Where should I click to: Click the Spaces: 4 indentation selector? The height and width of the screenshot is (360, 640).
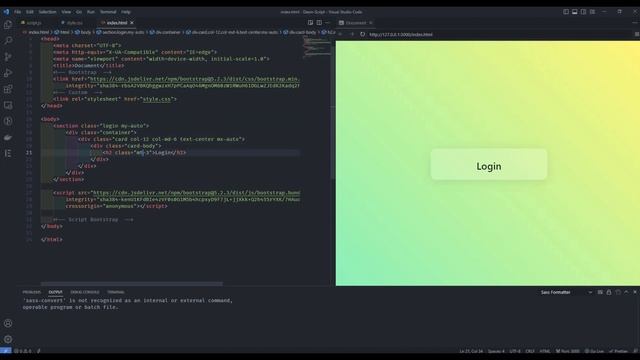click(496, 351)
